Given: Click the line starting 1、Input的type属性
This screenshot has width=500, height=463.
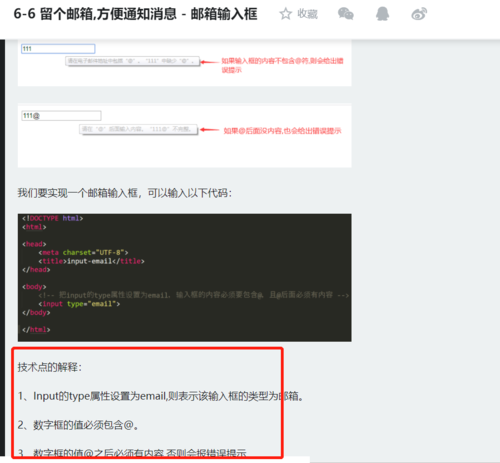Looking at the screenshot, I should pyautogui.click(x=160, y=396).
